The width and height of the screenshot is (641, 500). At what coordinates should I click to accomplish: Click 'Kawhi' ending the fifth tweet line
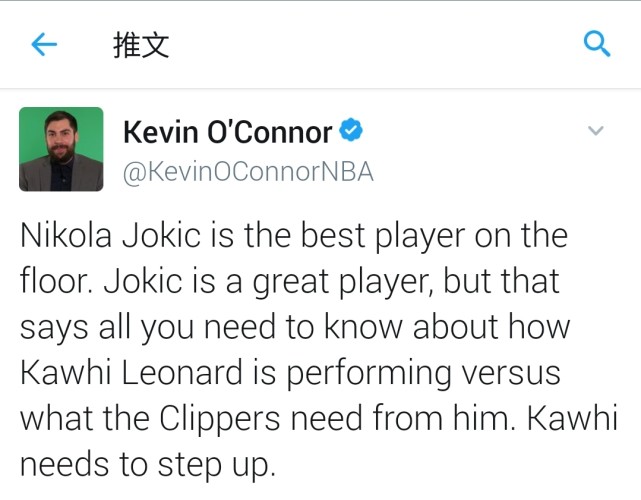click(573, 418)
